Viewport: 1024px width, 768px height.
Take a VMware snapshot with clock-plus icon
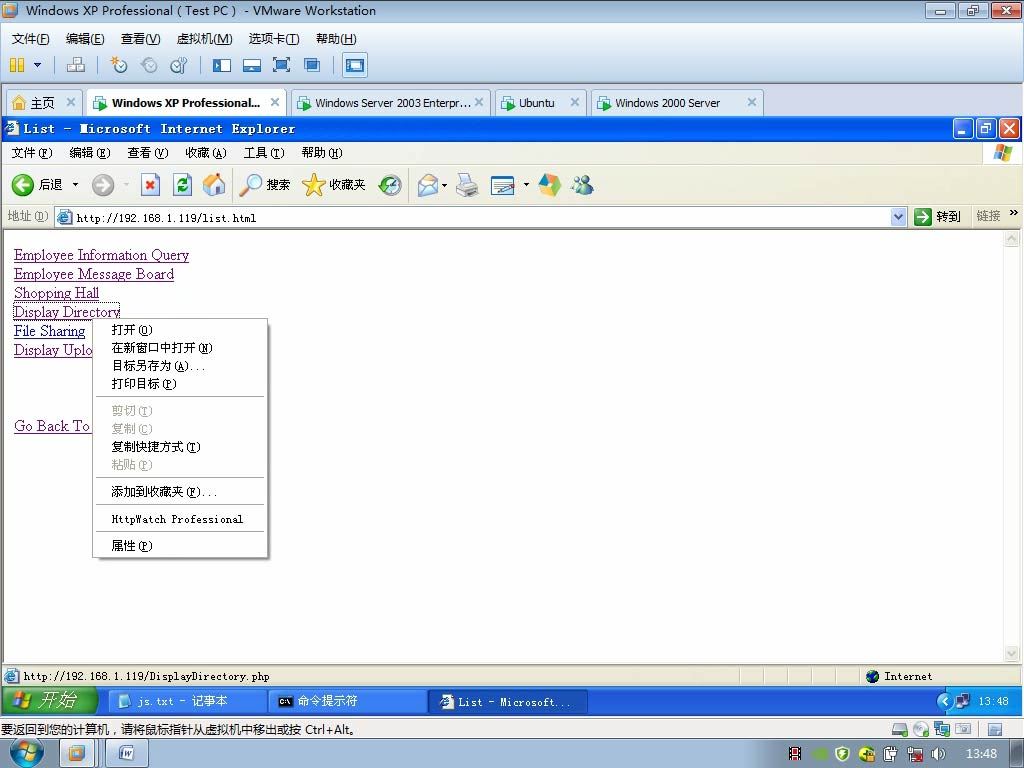click(119, 65)
